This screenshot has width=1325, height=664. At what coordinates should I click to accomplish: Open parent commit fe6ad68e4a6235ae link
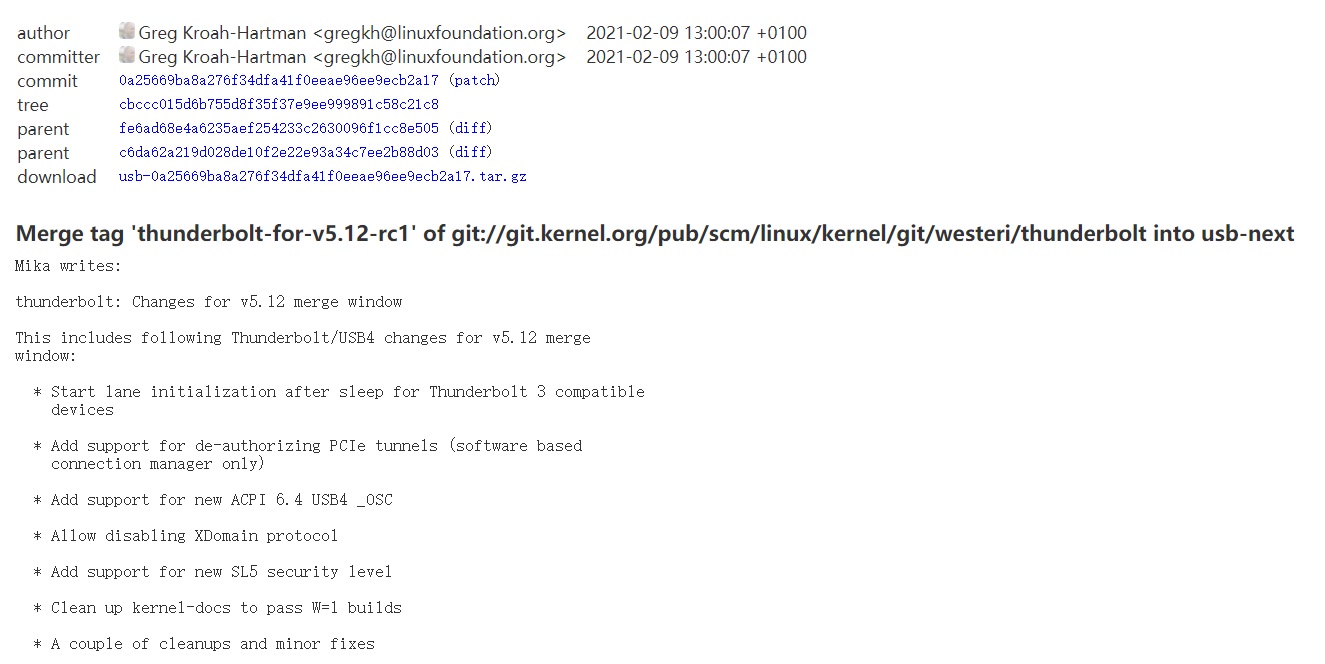coord(278,129)
